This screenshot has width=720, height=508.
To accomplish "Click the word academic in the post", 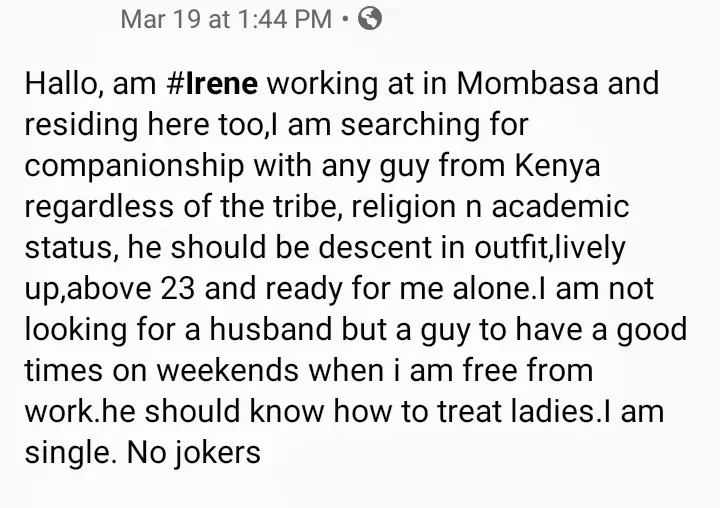I will (x=560, y=206).
